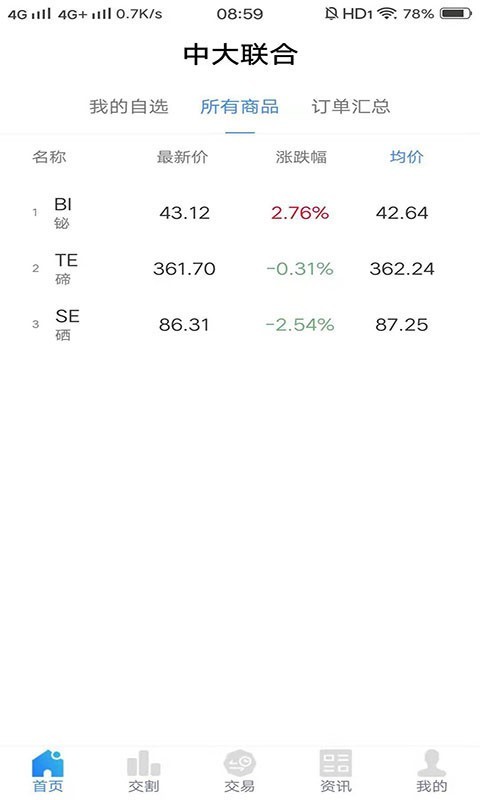Tap the battery status icon
Image resolution: width=480 pixels, height=800 pixels.
[456, 13]
